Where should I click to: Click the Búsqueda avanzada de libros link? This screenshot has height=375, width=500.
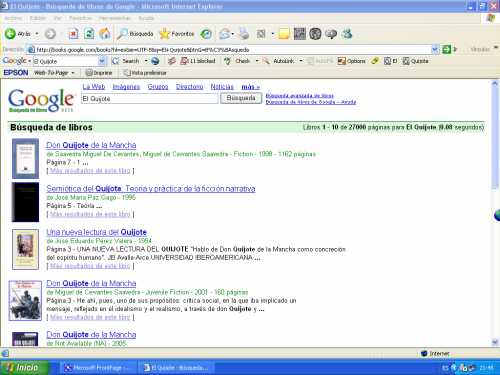tap(299, 96)
